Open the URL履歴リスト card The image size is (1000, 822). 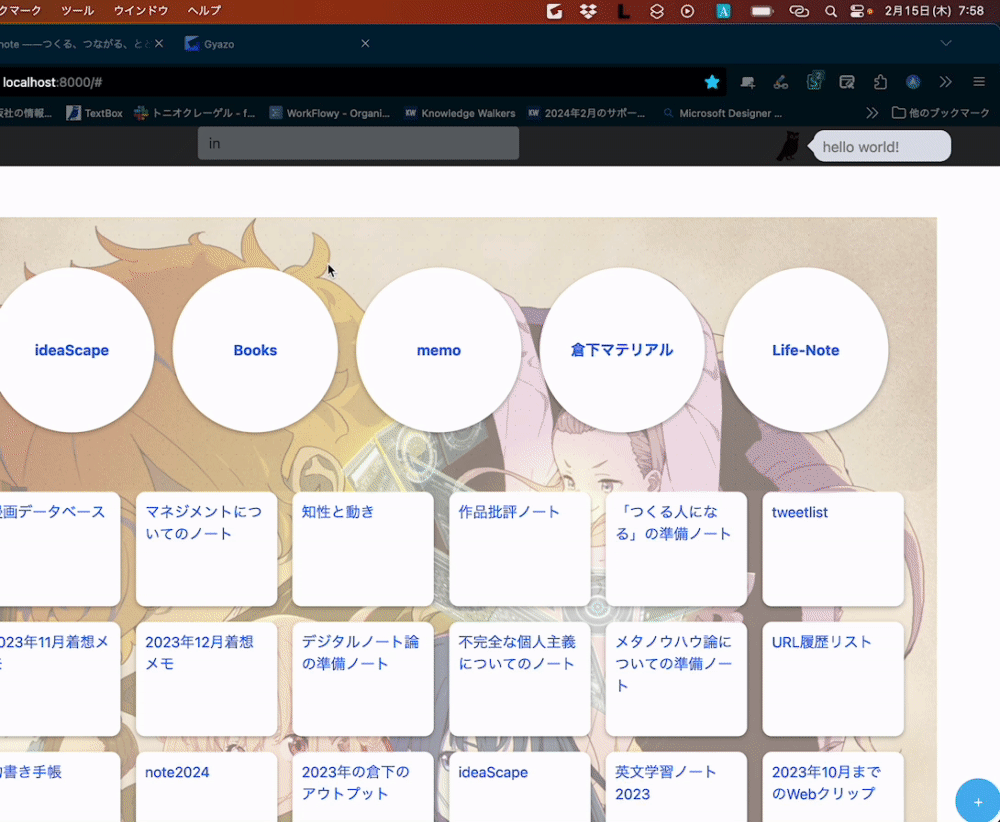point(833,679)
